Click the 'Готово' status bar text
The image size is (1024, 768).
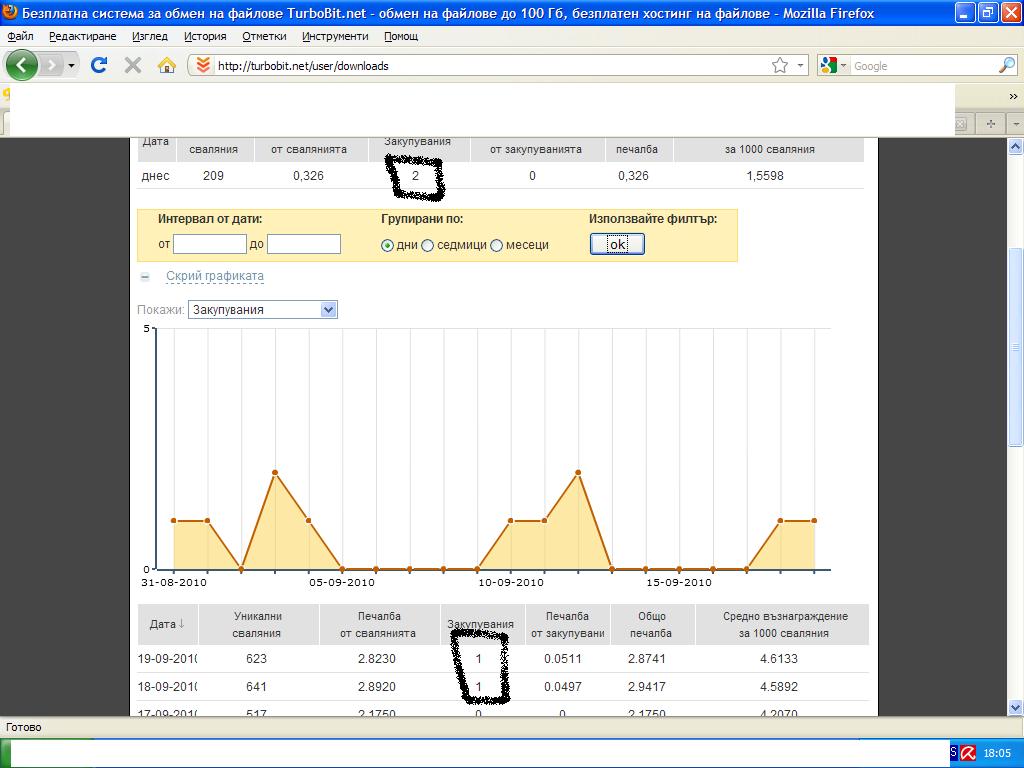click(24, 727)
